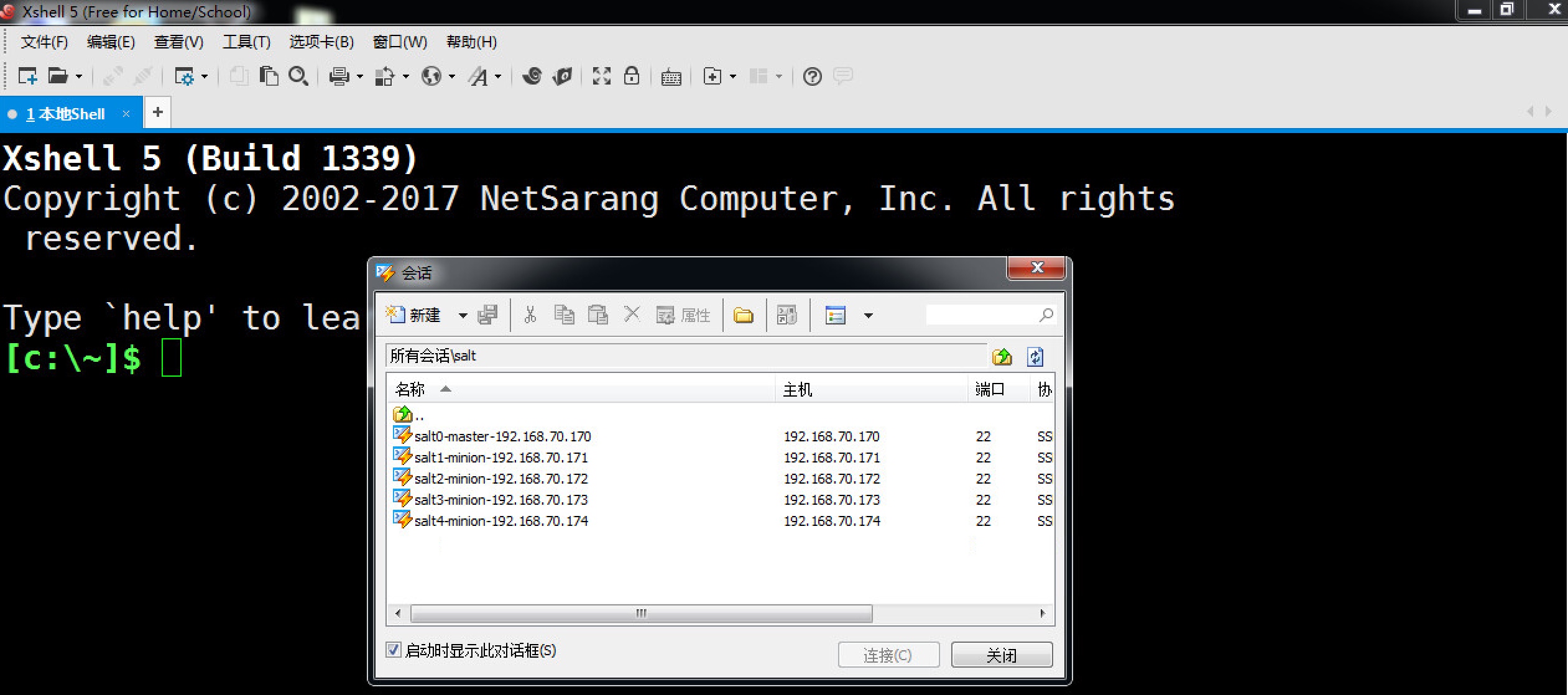Open the 编辑(E) menu
The width and height of the screenshot is (1568, 695).
(x=111, y=42)
